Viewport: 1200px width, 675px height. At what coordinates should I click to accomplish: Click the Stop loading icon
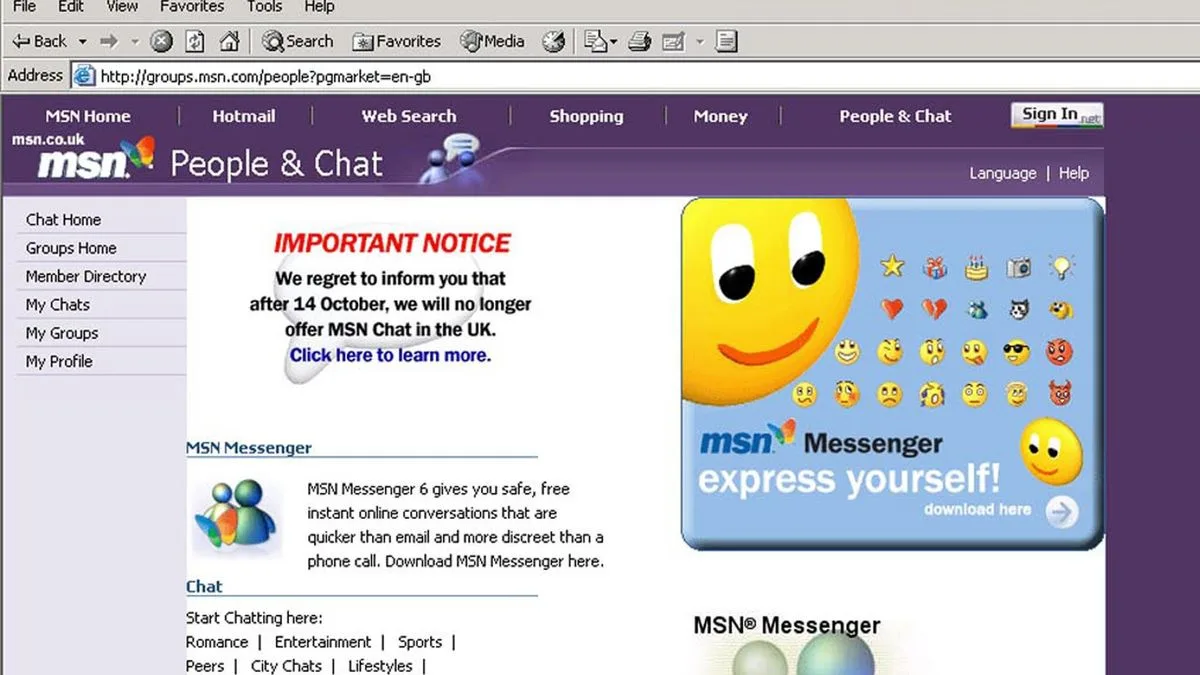point(162,41)
